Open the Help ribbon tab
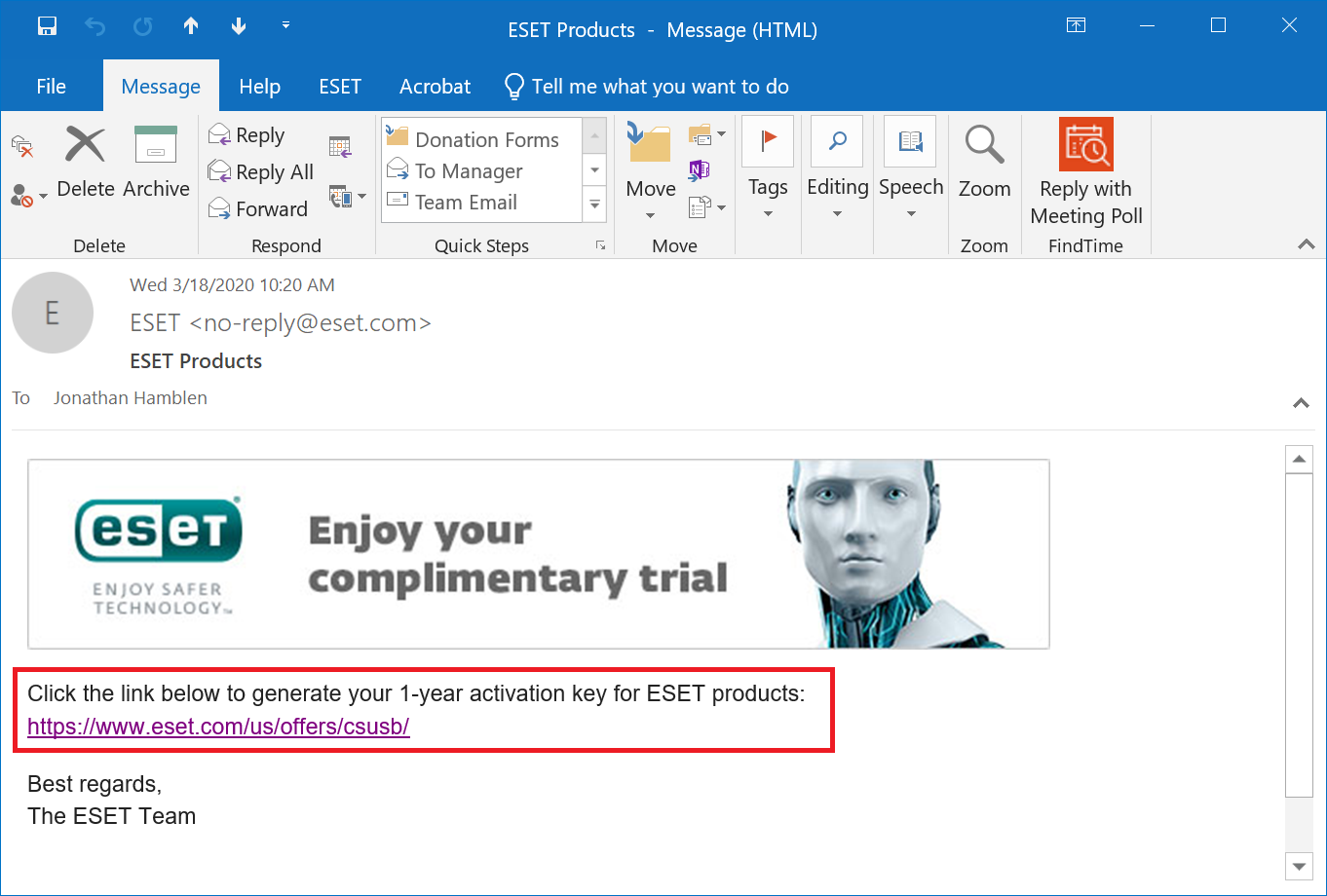The image size is (1327, 896). click(259, 87)
